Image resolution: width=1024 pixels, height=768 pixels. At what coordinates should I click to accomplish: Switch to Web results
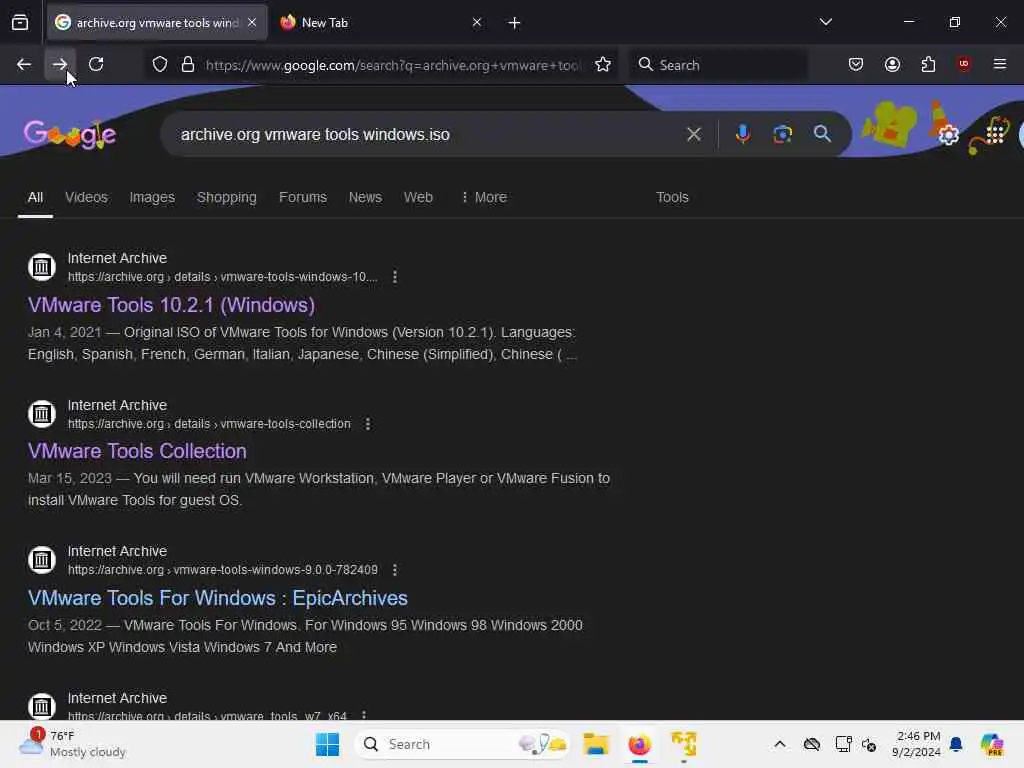click(418, 197)
